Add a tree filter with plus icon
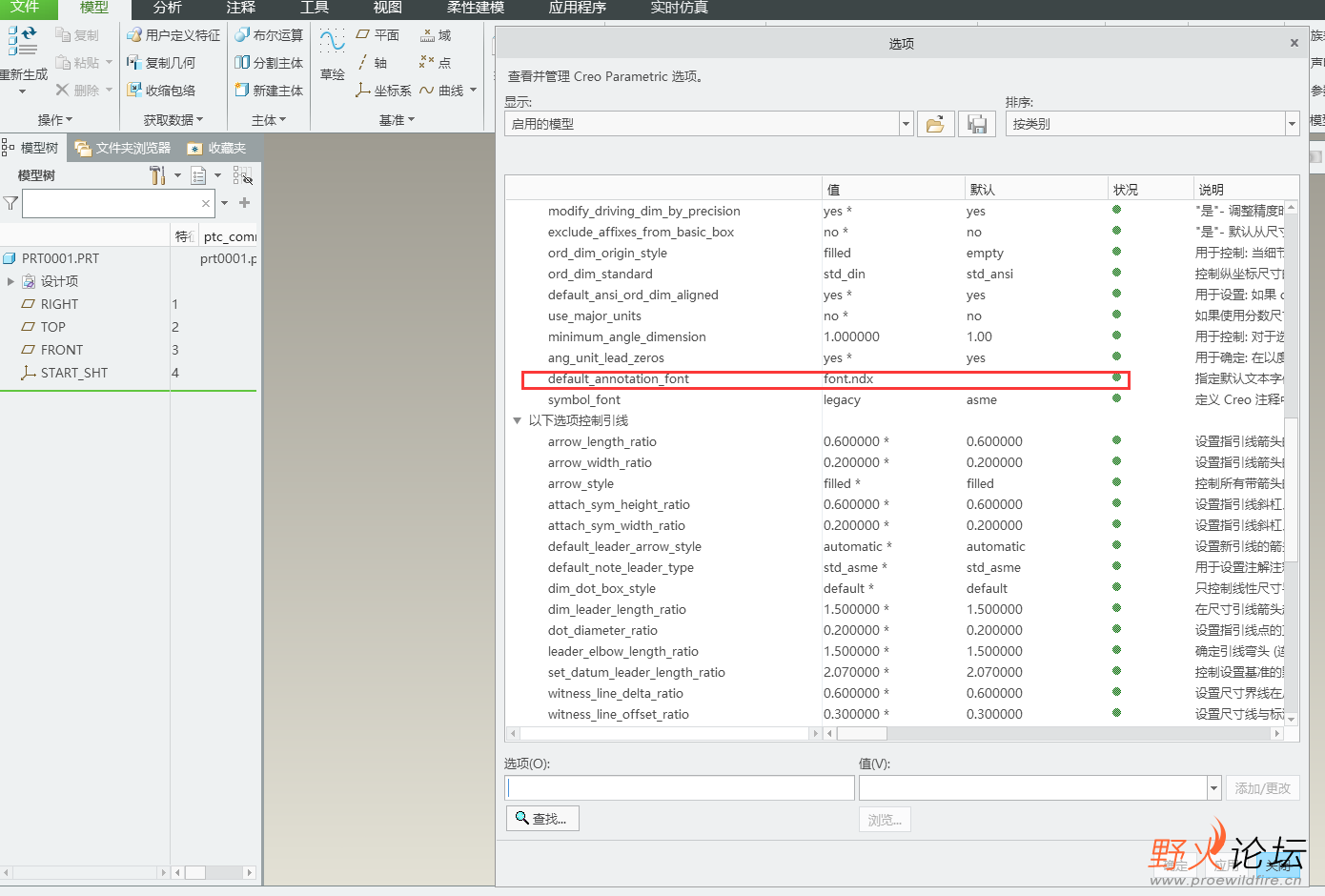Image resolution: width=1325 pixels, height=896 pixels. (245, 202)
